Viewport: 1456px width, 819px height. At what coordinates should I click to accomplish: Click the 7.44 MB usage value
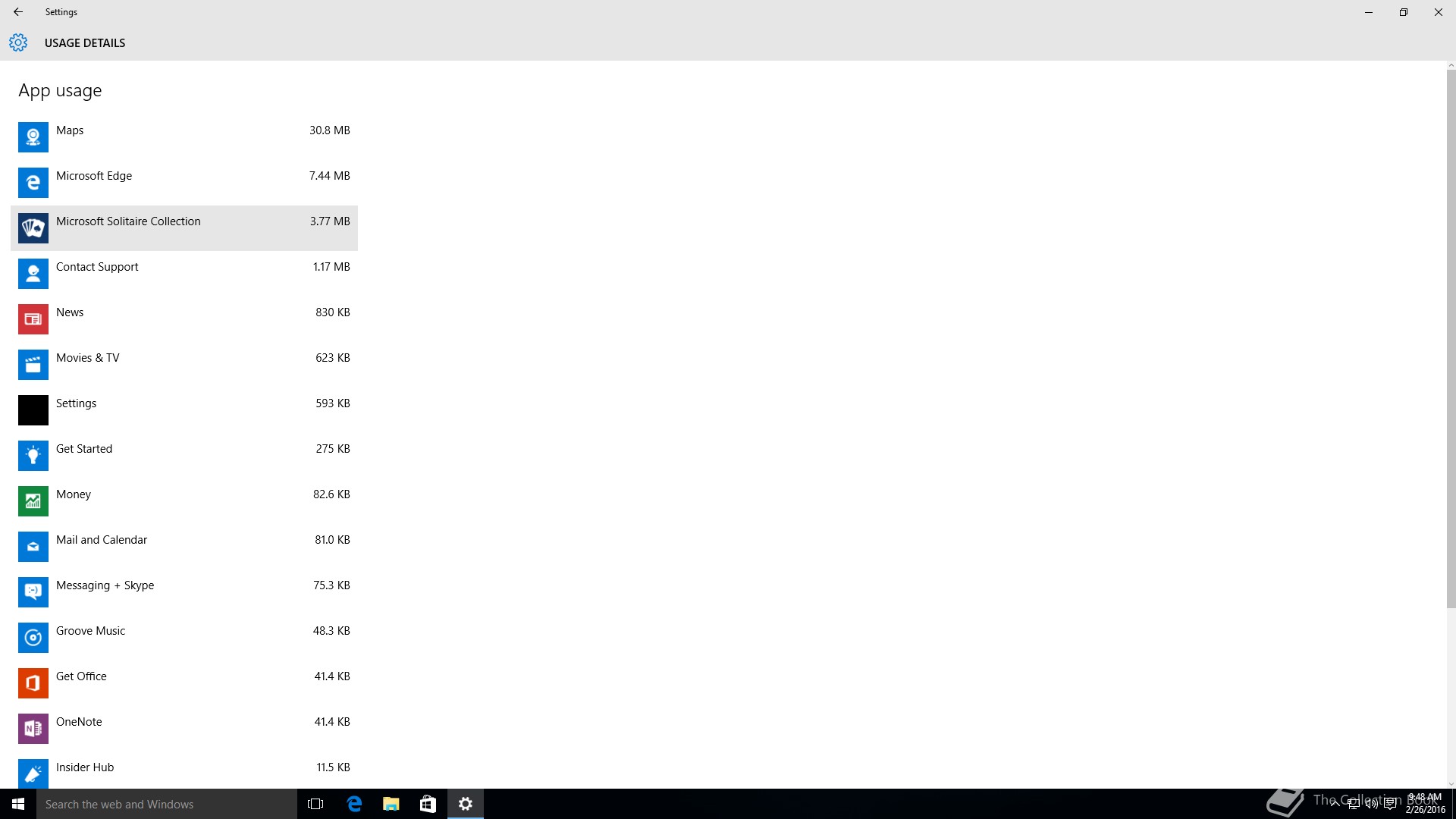pyautogui.click(x=330, y=176)
